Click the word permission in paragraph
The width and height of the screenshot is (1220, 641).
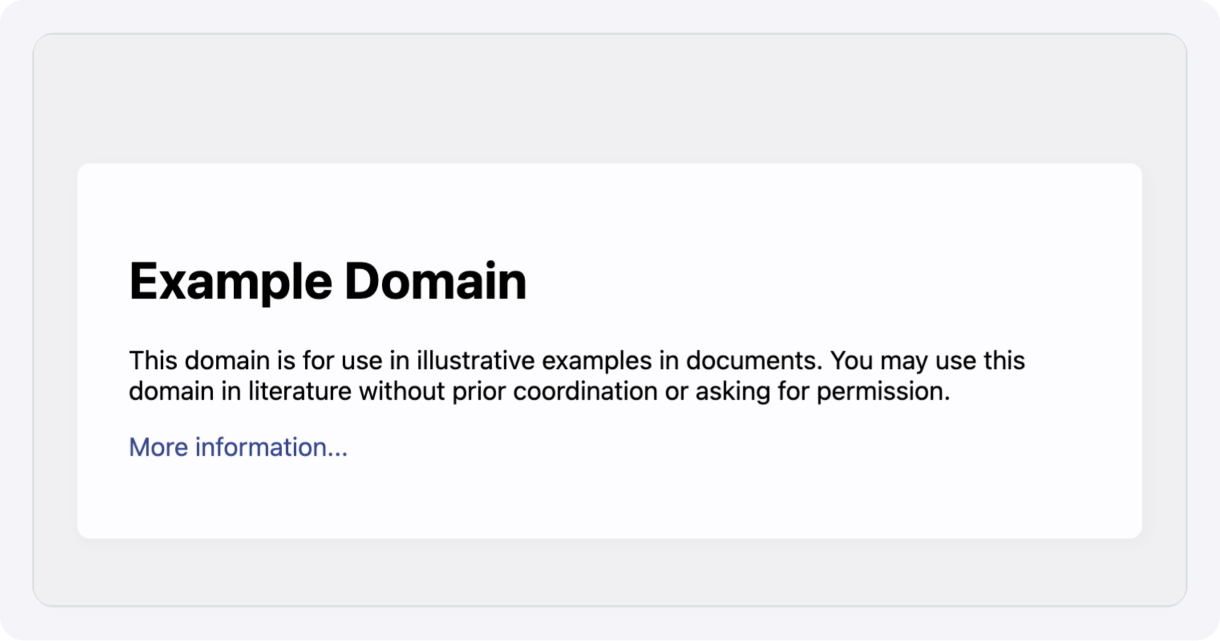click(x=883, y=391)
